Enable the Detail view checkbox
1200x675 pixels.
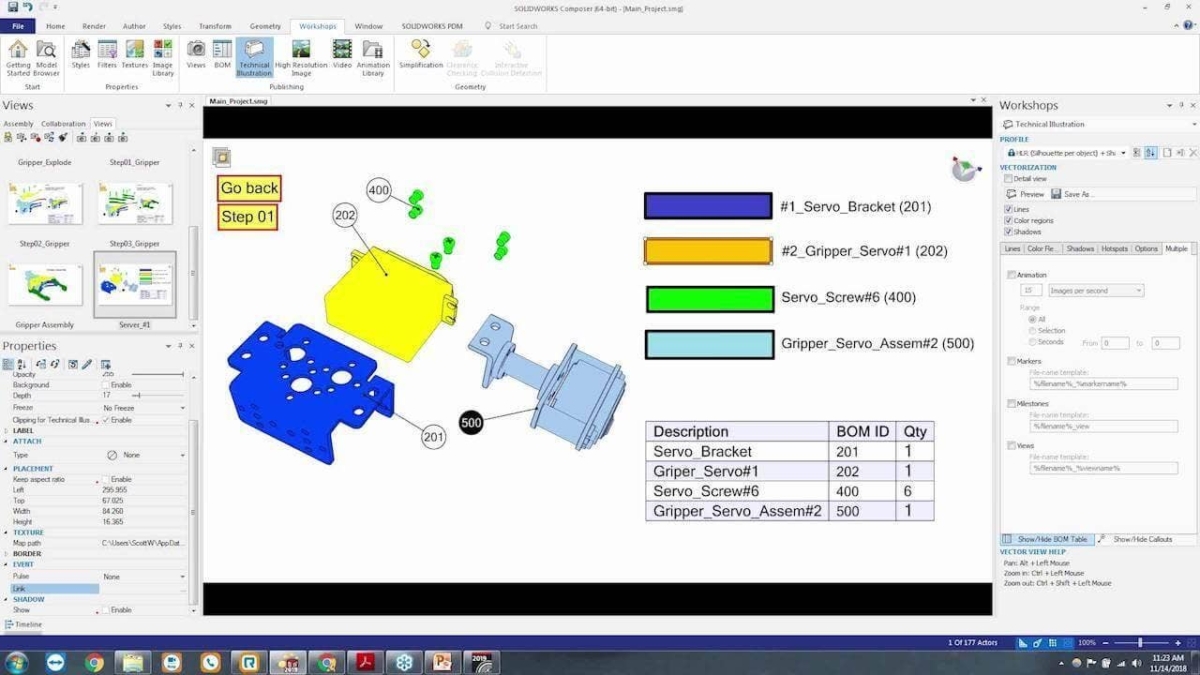point(1008,178)
